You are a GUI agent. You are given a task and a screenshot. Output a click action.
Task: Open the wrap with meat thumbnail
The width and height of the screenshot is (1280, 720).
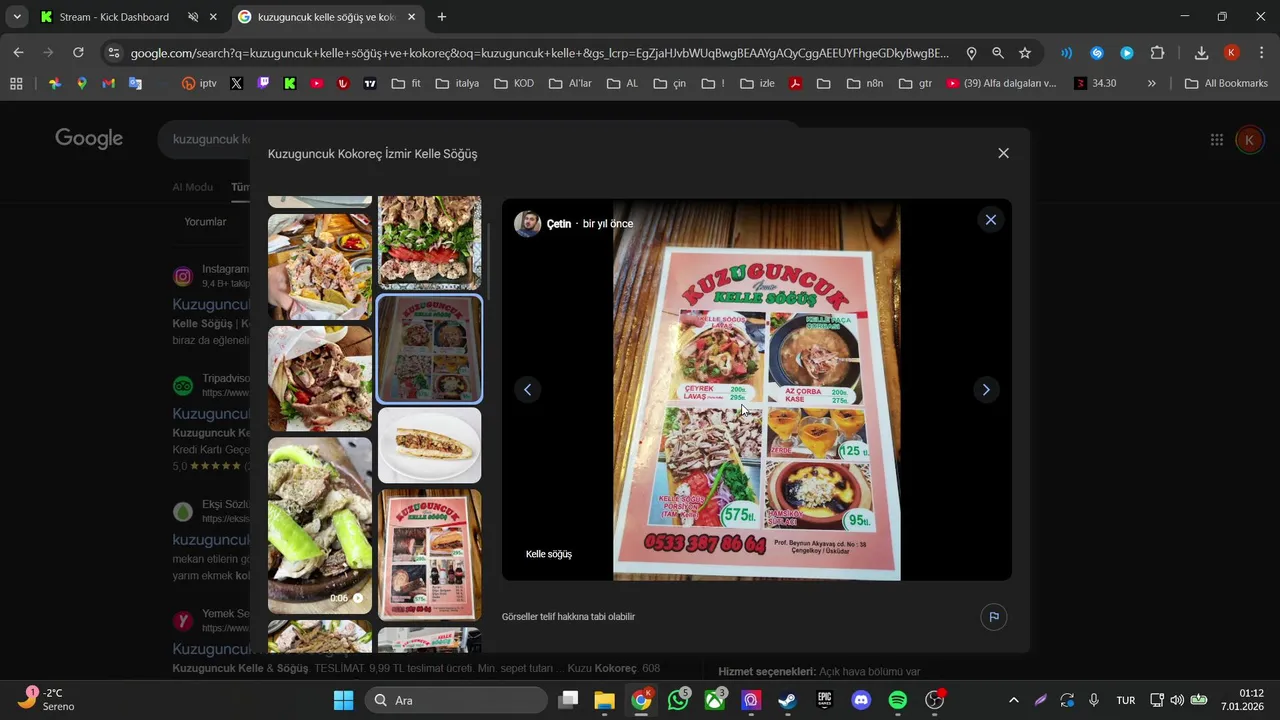click(x=320, y=378)
